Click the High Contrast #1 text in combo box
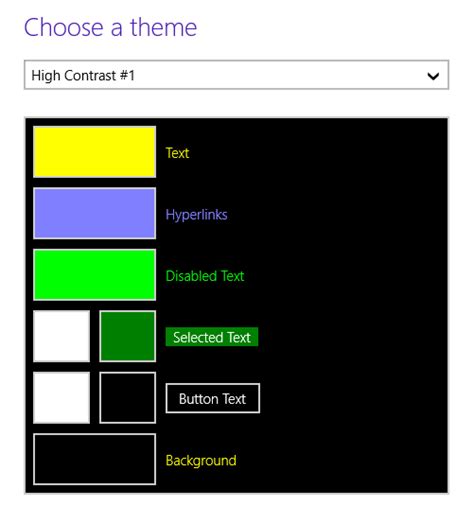 (x=83, y=76)
